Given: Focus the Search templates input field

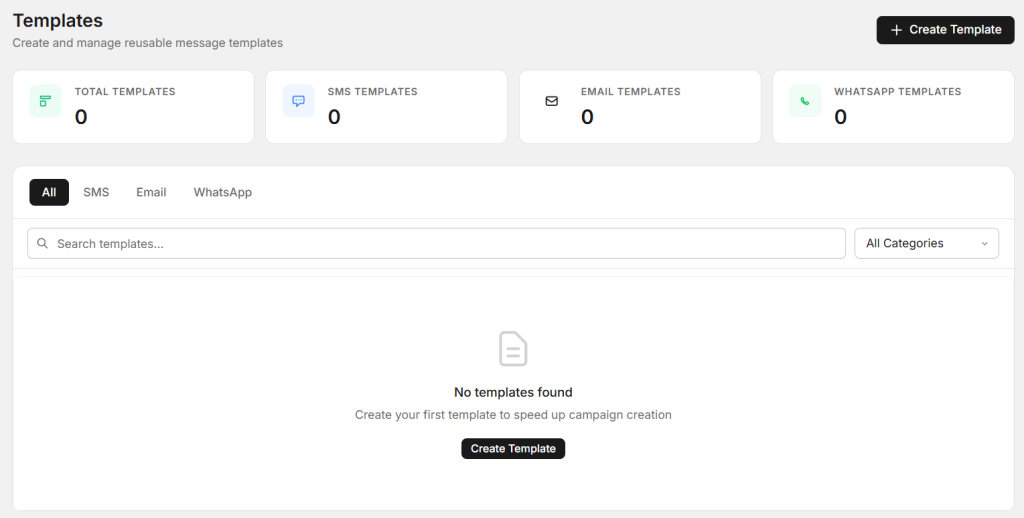Looking at the screenshot, I should 440,243.
